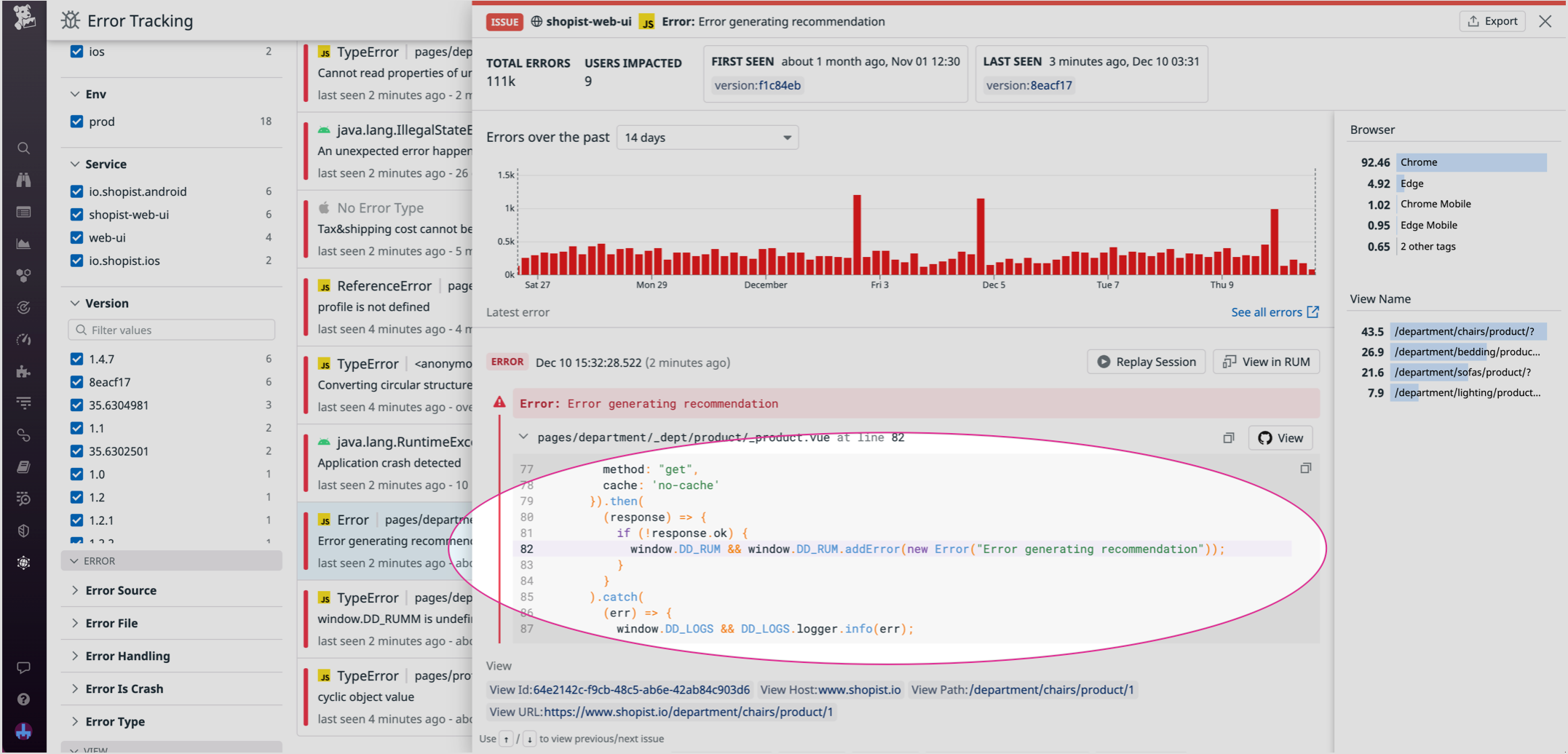Copy the code snippet with the copy icon
Viewport: 1568px width, 754px height.
[x=1305, y=468]
